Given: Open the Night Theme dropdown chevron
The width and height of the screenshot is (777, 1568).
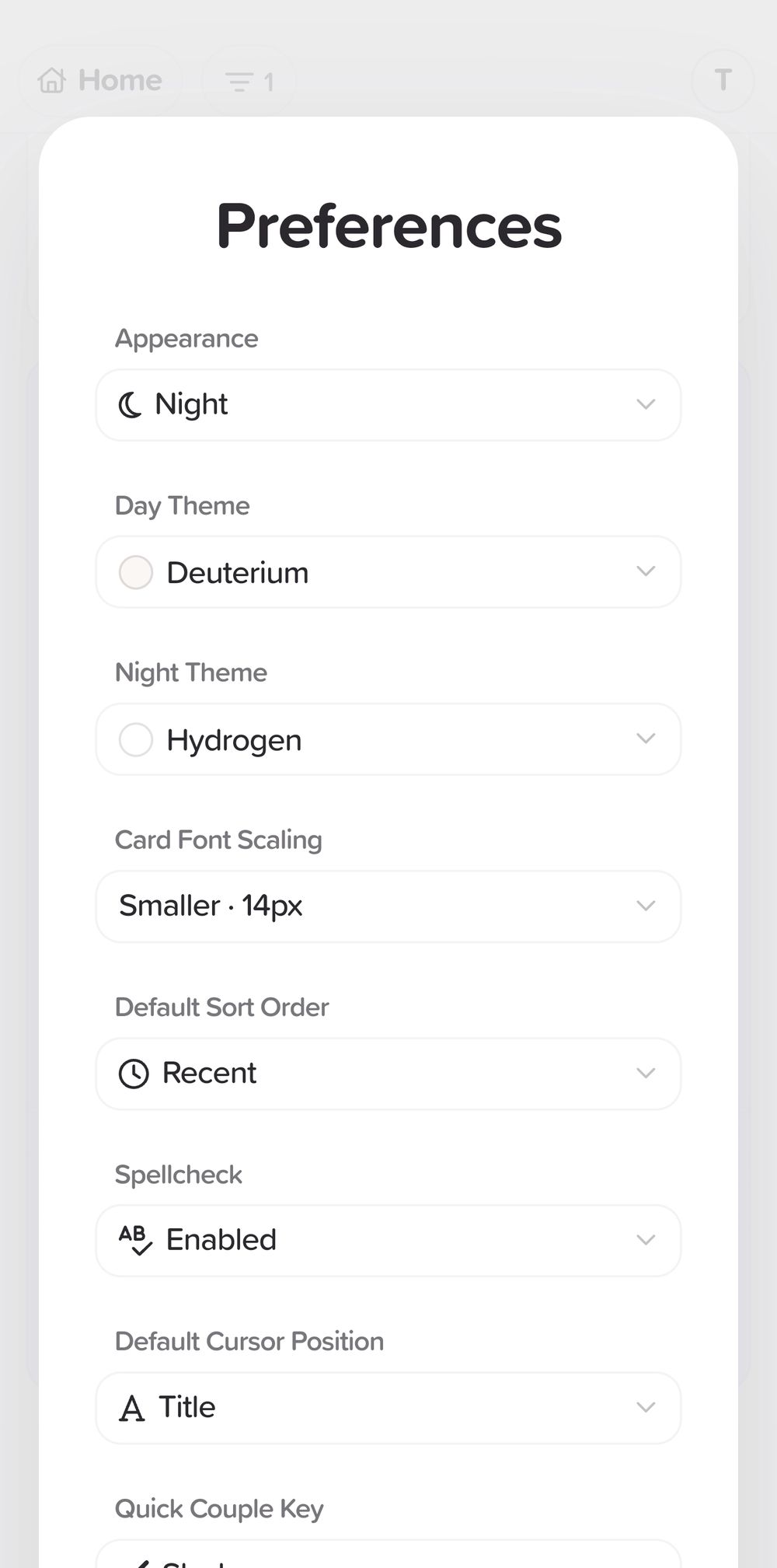Looking at the screenshot, I should coord(646,739).
